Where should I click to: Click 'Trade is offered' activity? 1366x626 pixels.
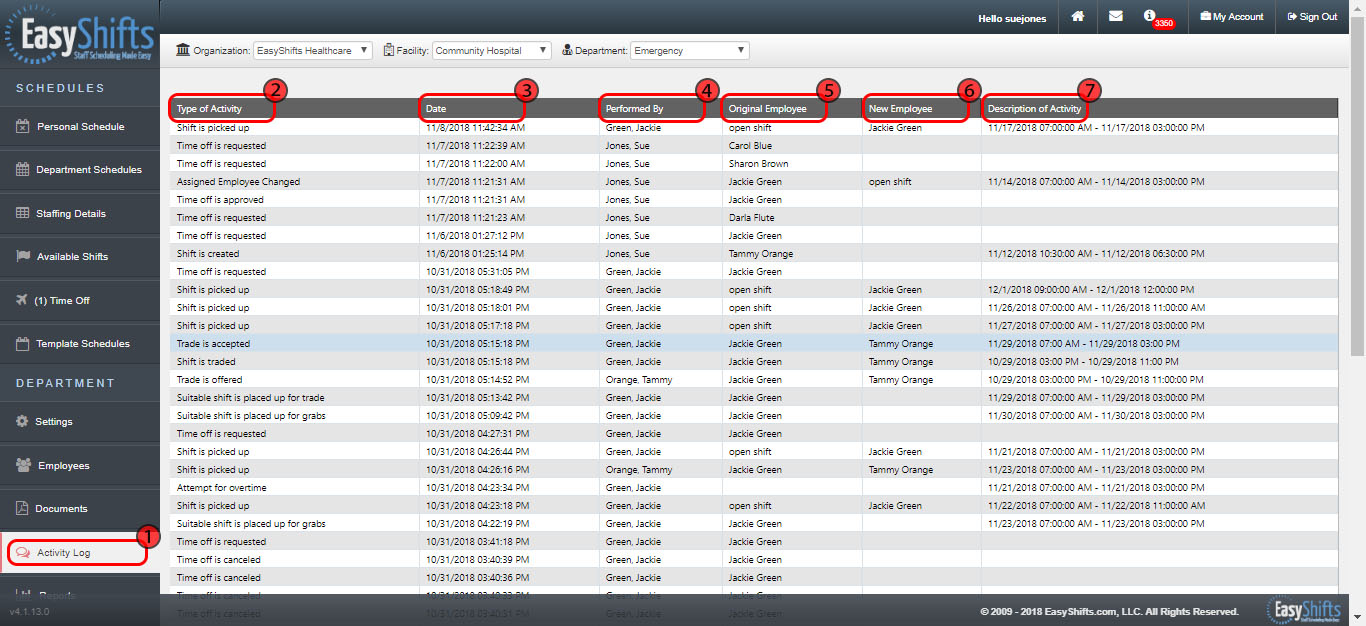tap(209, 380)
